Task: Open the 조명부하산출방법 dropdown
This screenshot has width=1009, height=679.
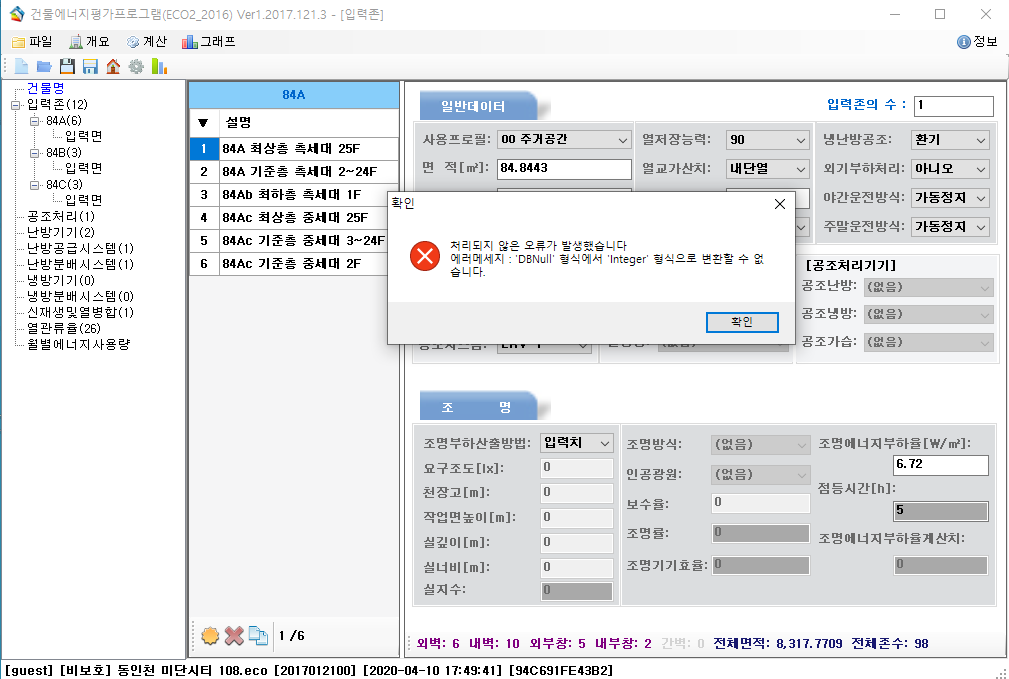Action: (x=577, y=442)
